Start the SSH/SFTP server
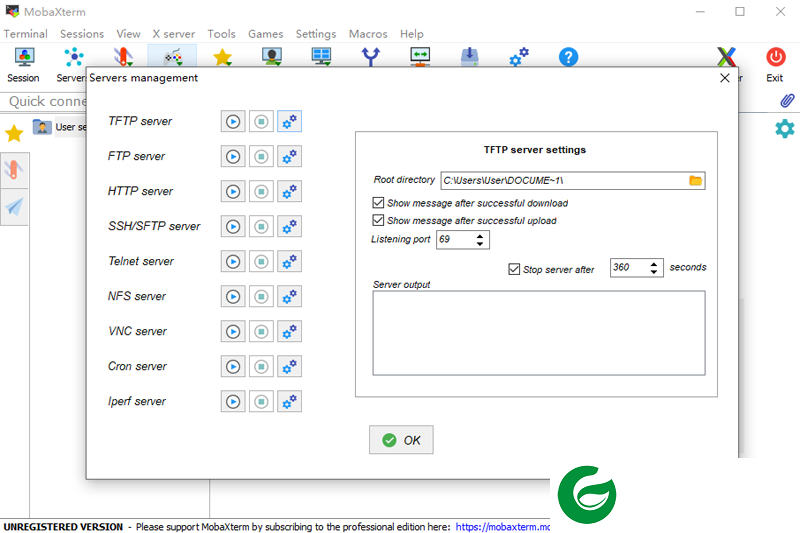The width and height of the screenshot is (800, 533). tap(233, 226)
